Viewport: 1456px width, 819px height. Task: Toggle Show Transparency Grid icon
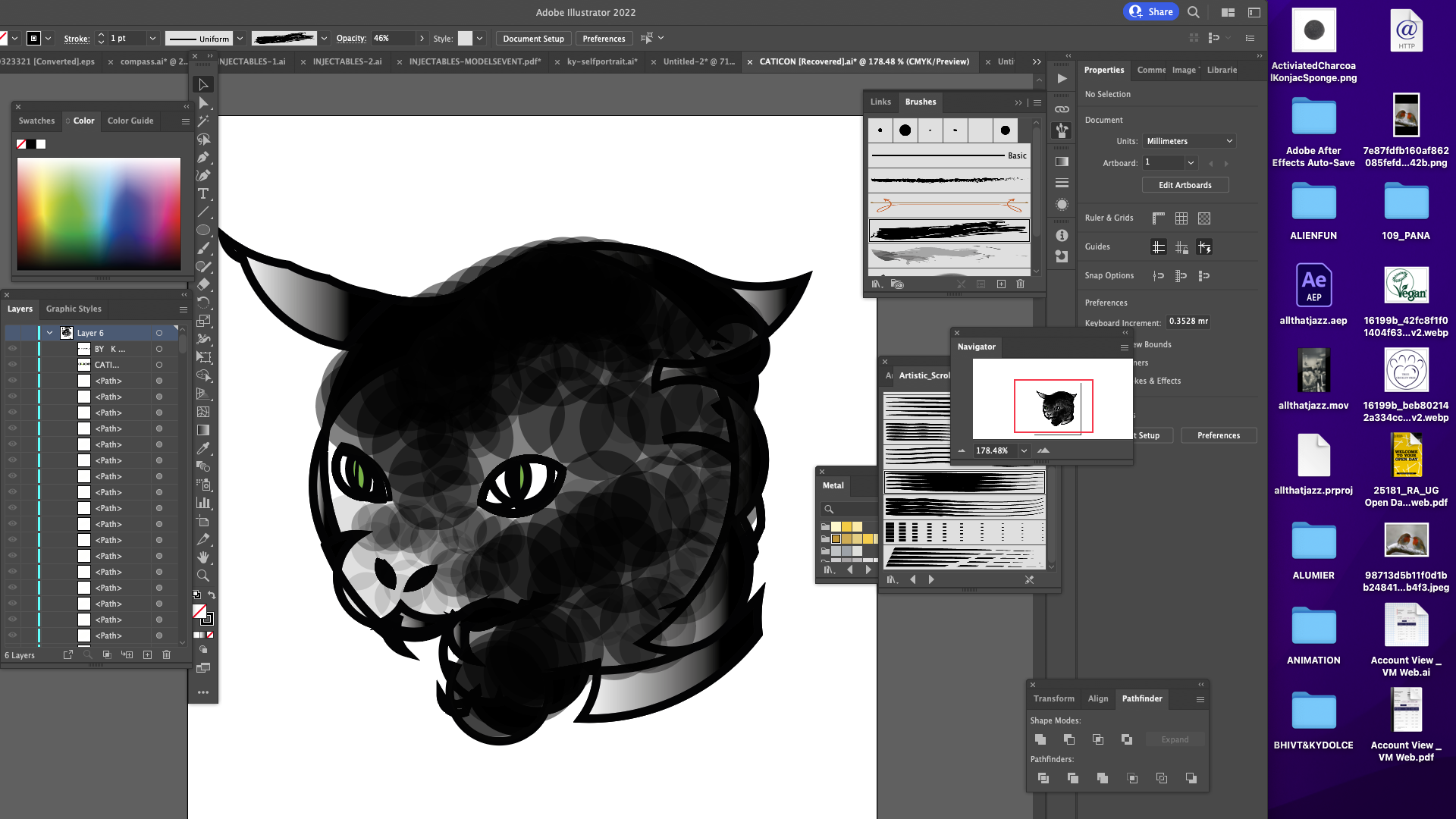point(1204,218)
